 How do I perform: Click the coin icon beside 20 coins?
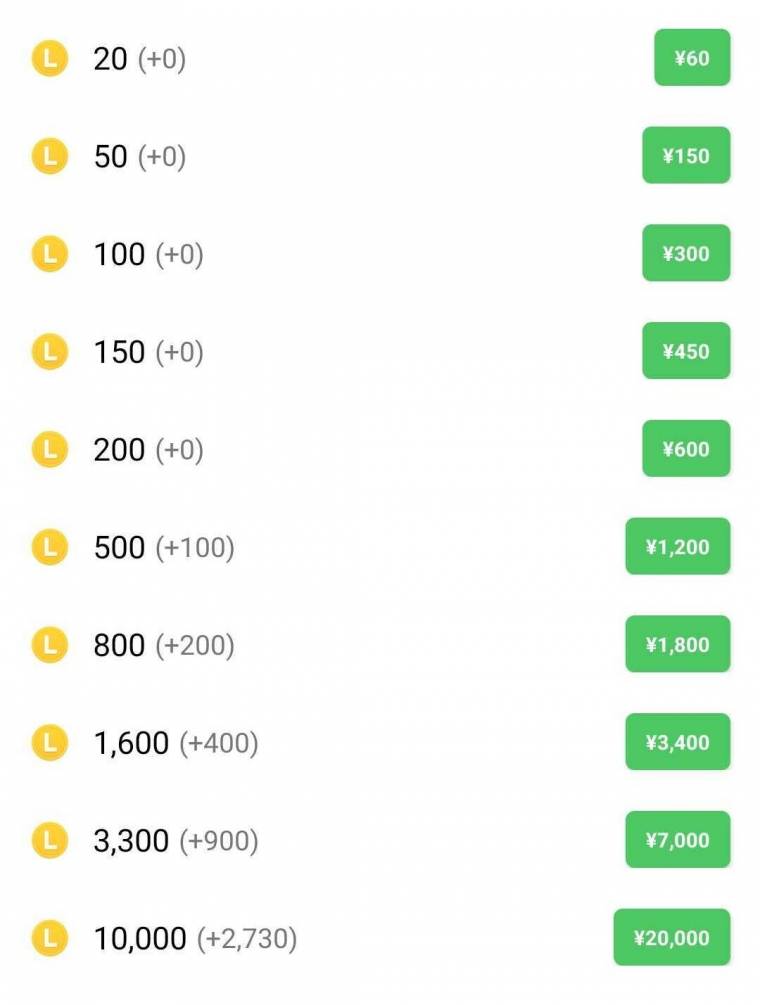click(x=50, y=59)
